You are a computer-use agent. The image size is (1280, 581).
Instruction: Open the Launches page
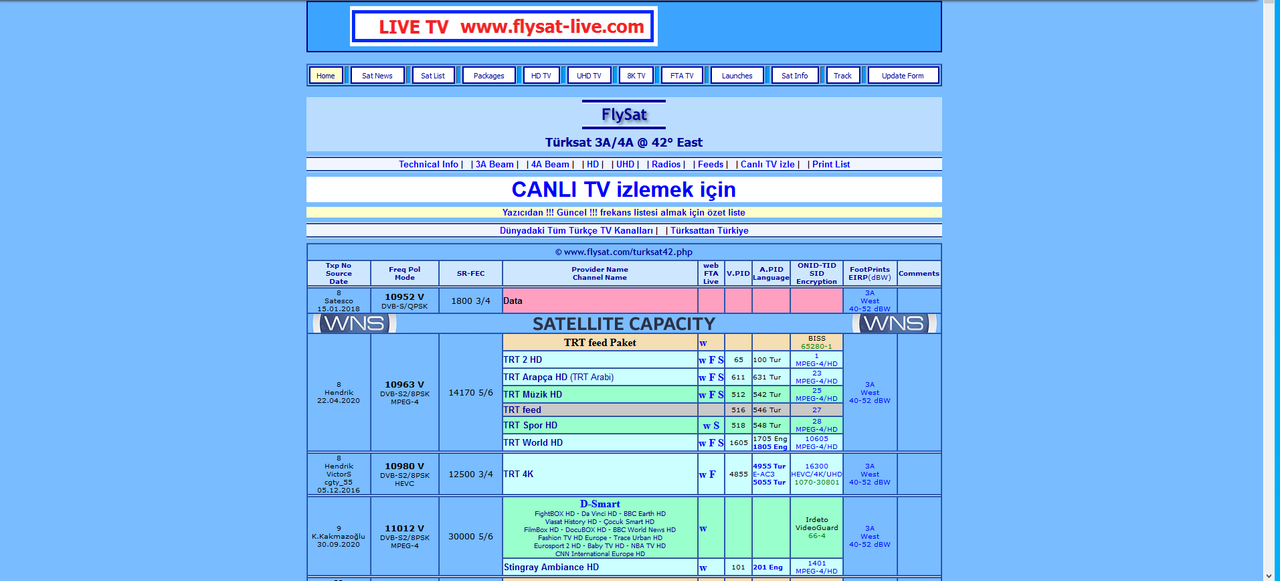(737, 75)
